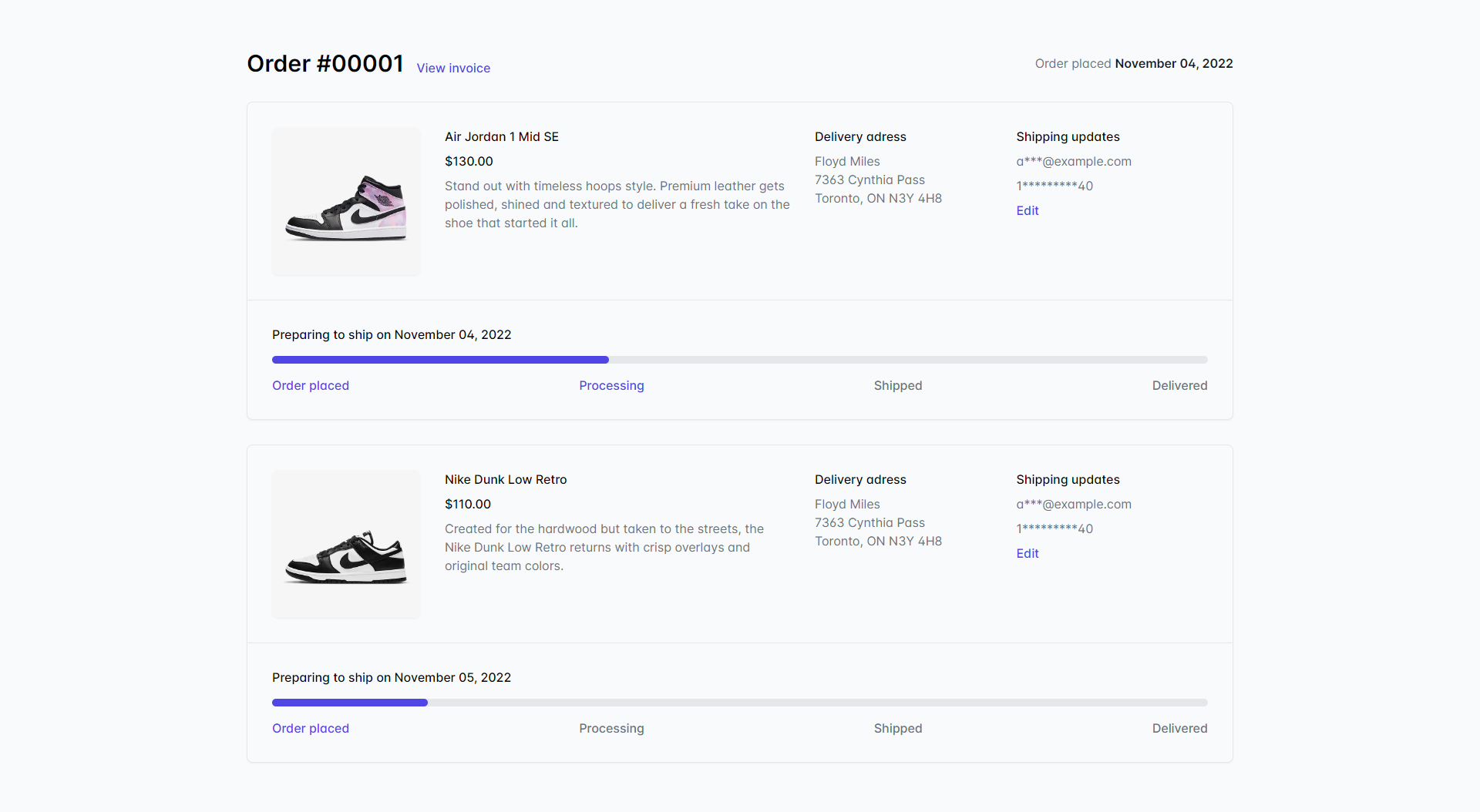The image size is (1480, 812).
Task: Open the View invoice link
Action: point(453,68)
